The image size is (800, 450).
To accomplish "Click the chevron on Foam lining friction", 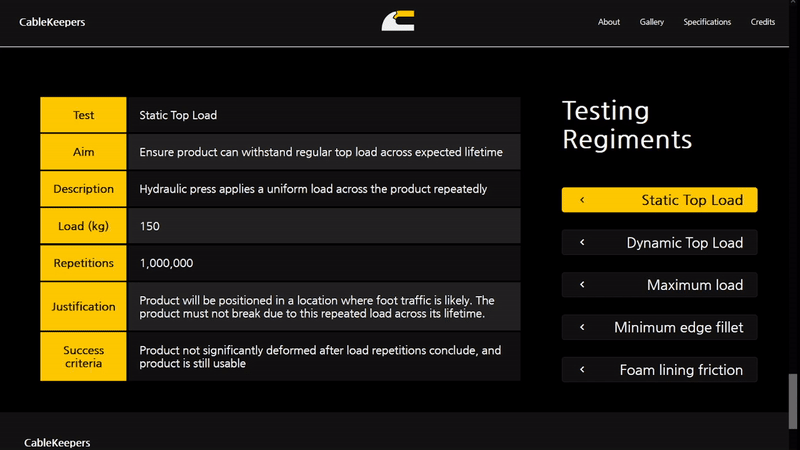I will (582, 370).
